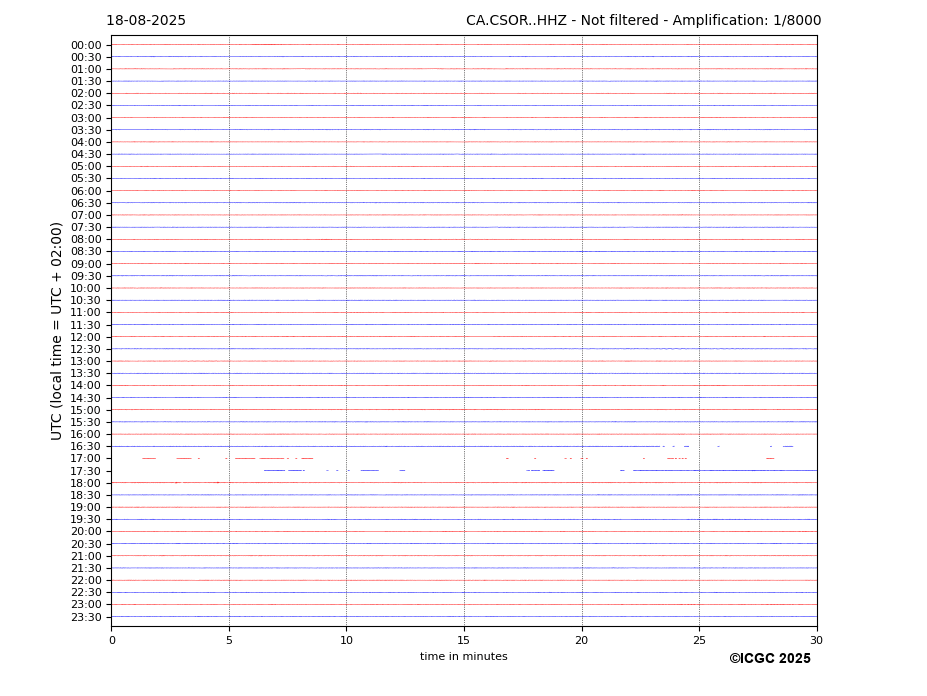This screenshot has width=927, height=696.
Task: Click the x-axis tick label 0
Action: click(112, 640)
